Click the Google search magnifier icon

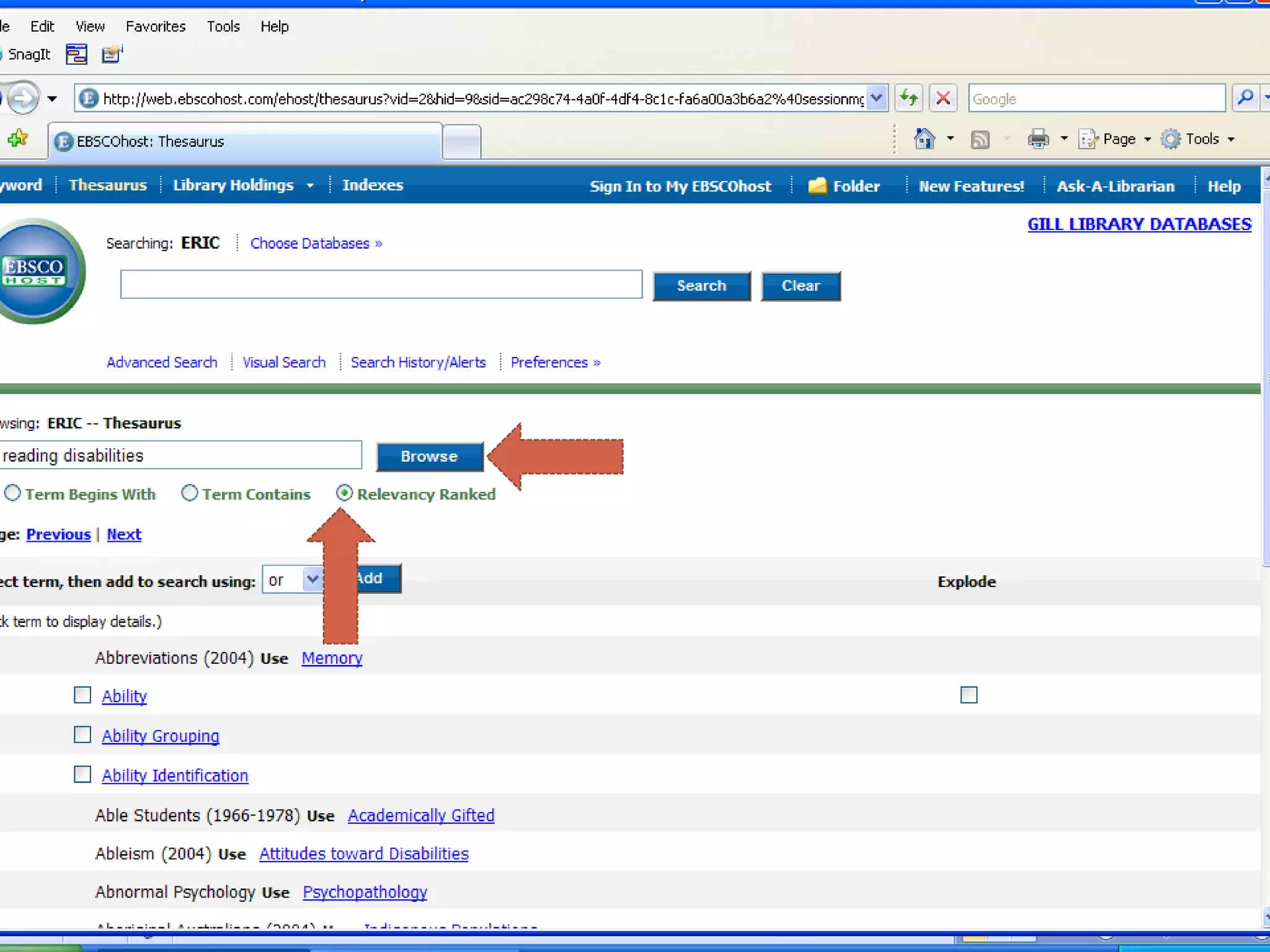(x=1245, y=99)
